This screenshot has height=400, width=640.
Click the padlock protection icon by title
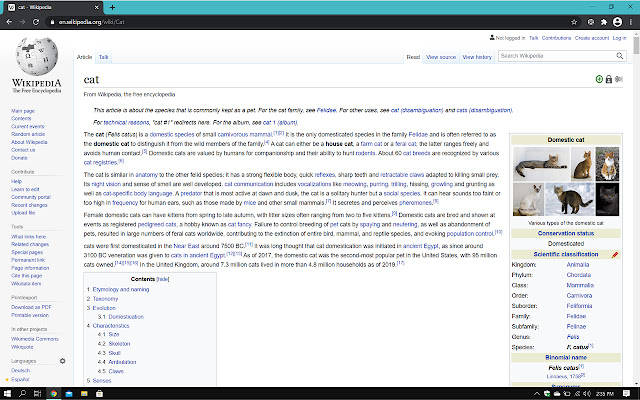609,79
